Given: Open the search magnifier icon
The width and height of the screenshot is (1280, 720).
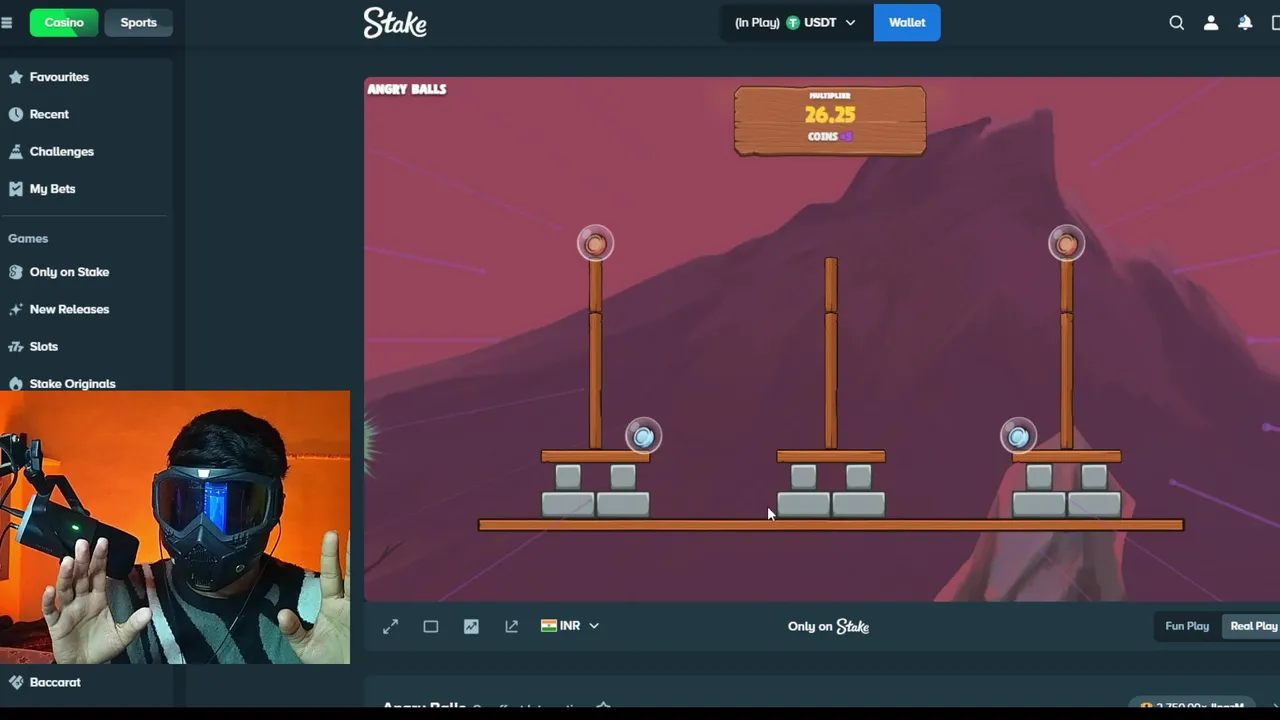Looking at the screenshot, I should coord(1177,22).
